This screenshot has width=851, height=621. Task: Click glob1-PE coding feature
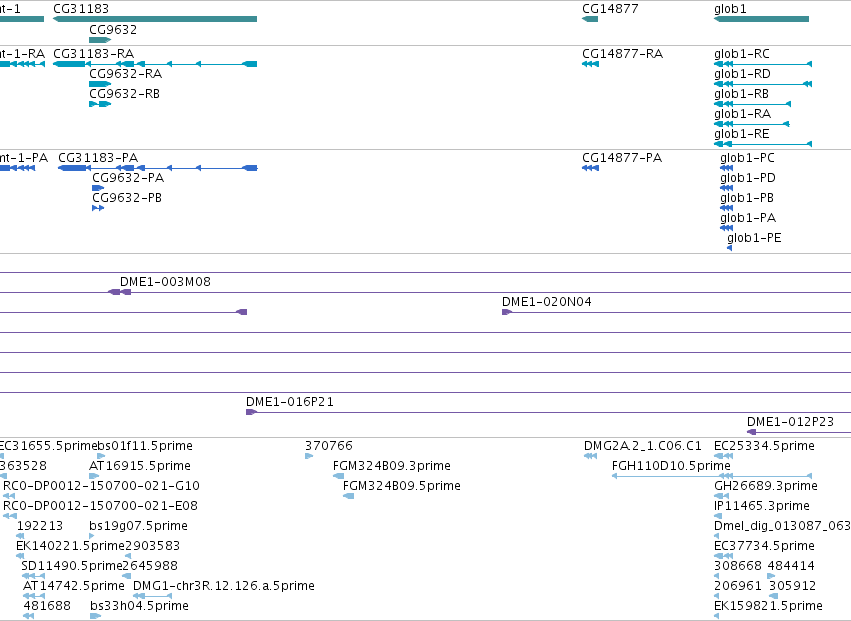pos(729,248)
